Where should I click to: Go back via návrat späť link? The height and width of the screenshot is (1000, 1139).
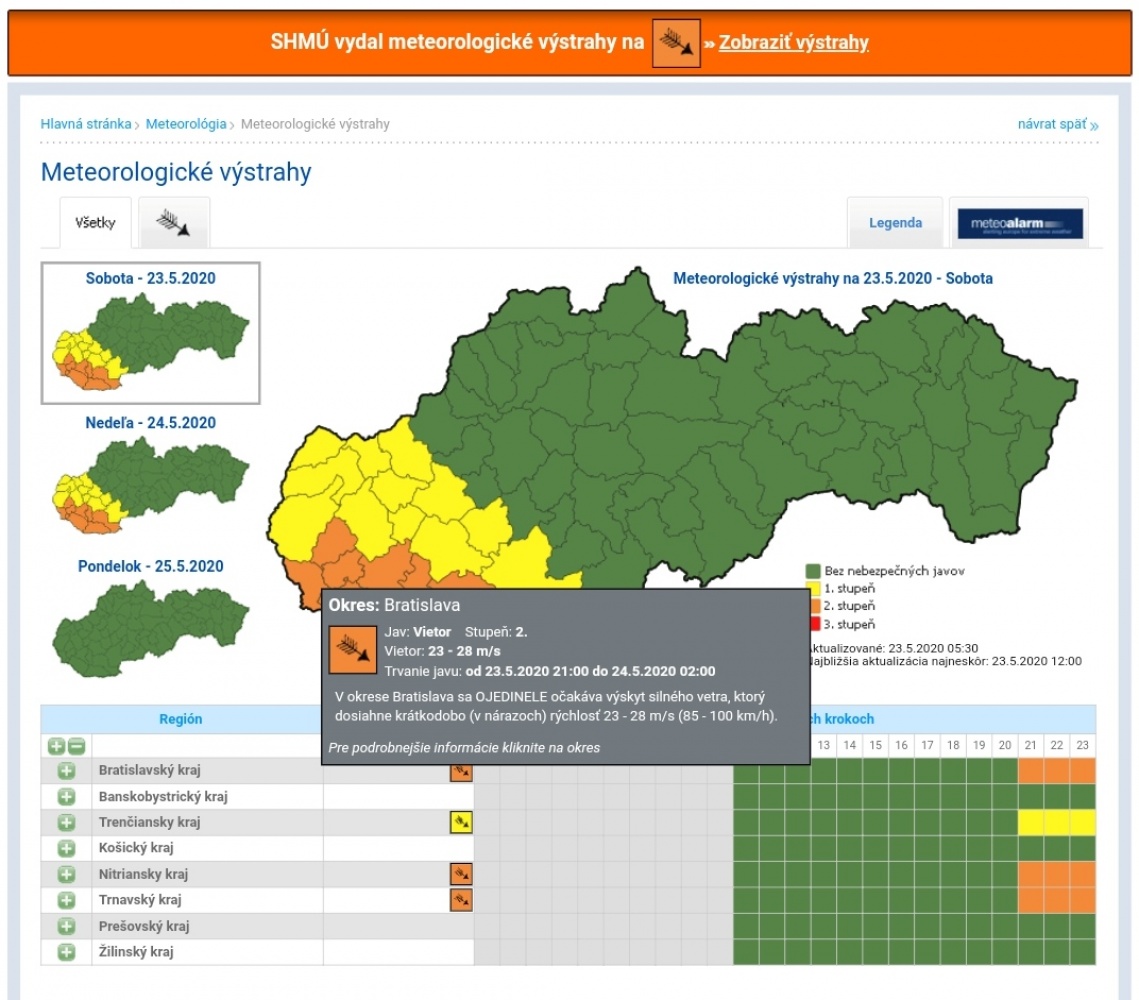tap(1057, 124)
